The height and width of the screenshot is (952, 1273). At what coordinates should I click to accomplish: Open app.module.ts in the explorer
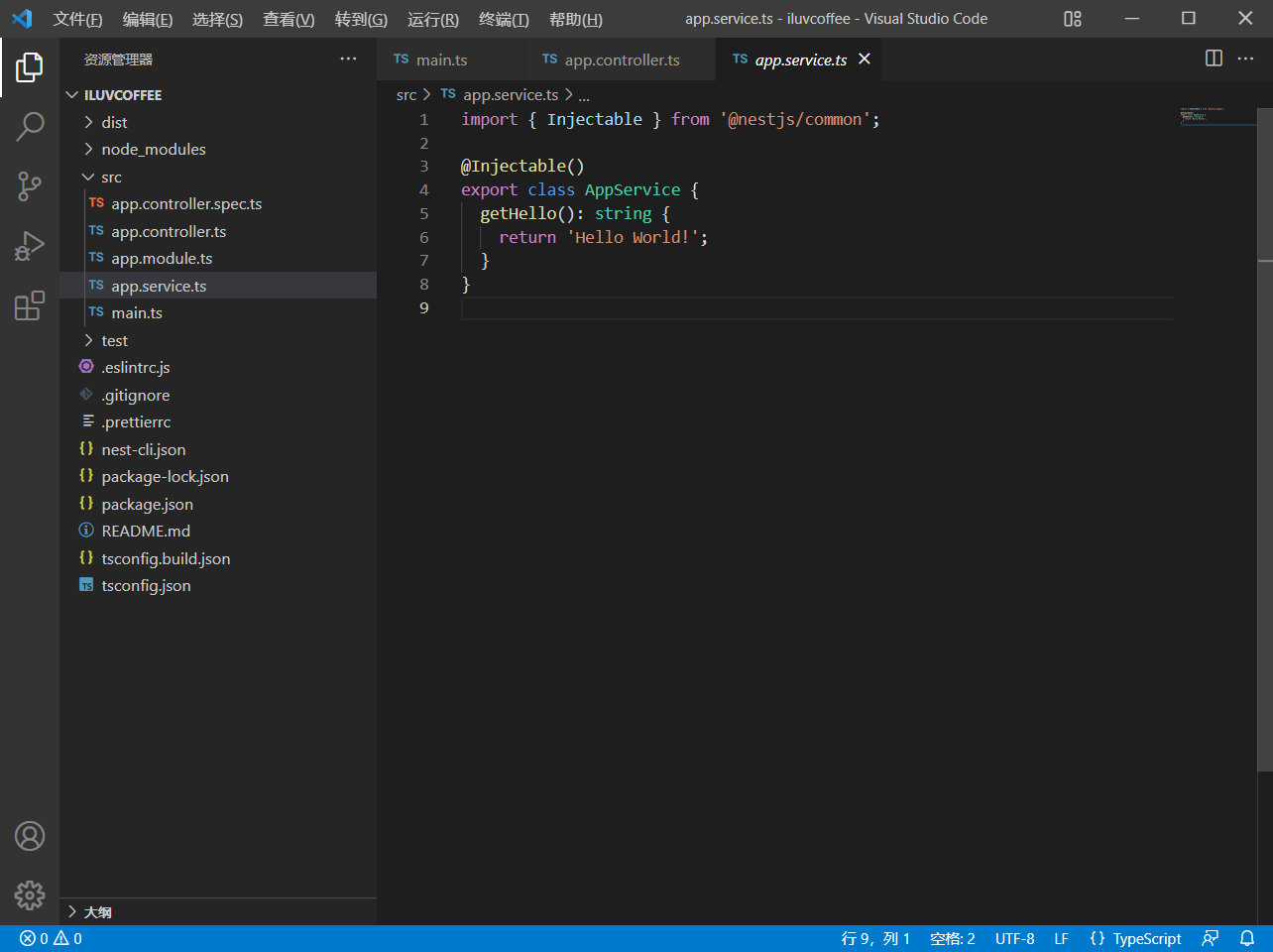[162, 258]
